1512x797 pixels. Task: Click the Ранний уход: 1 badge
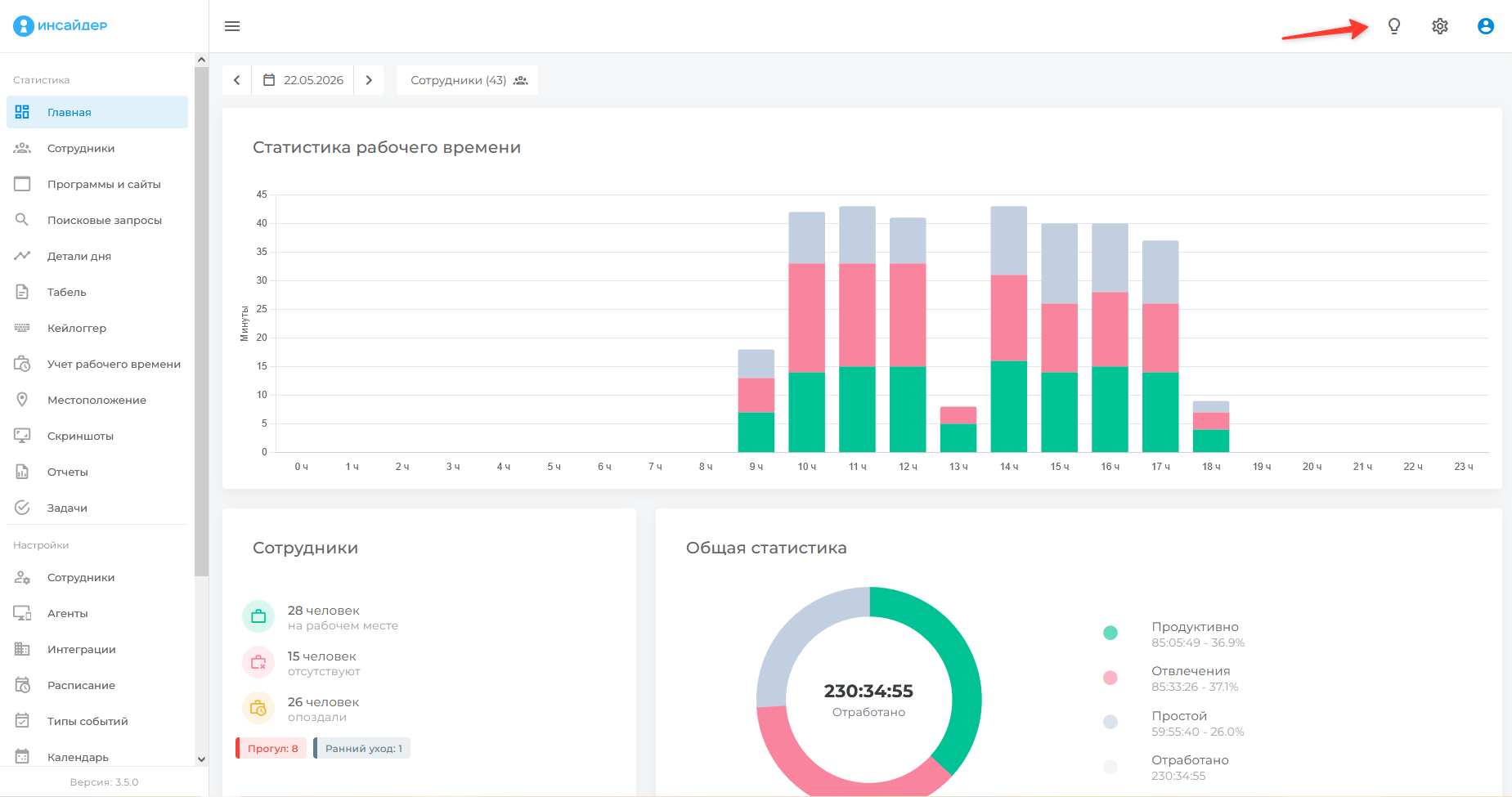(362, 748)
